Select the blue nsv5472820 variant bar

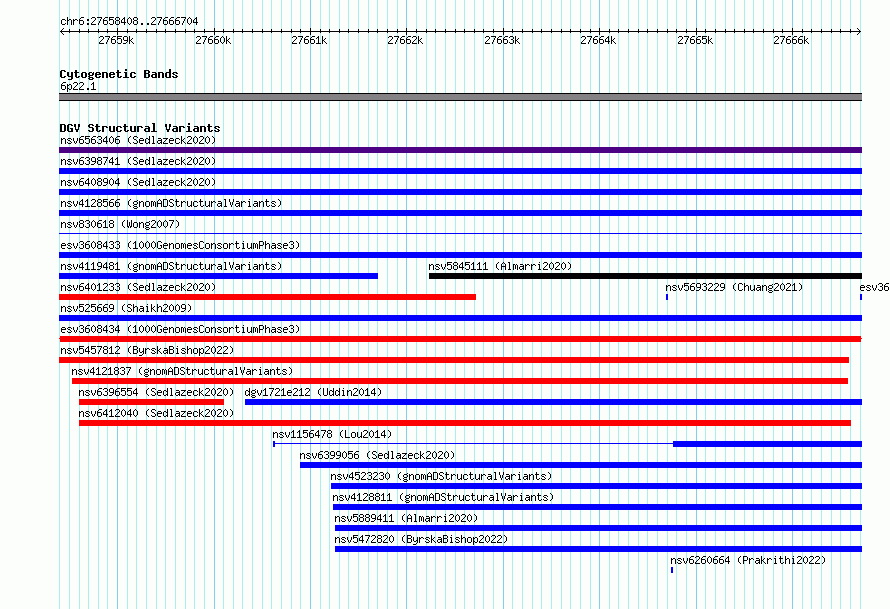598,549
